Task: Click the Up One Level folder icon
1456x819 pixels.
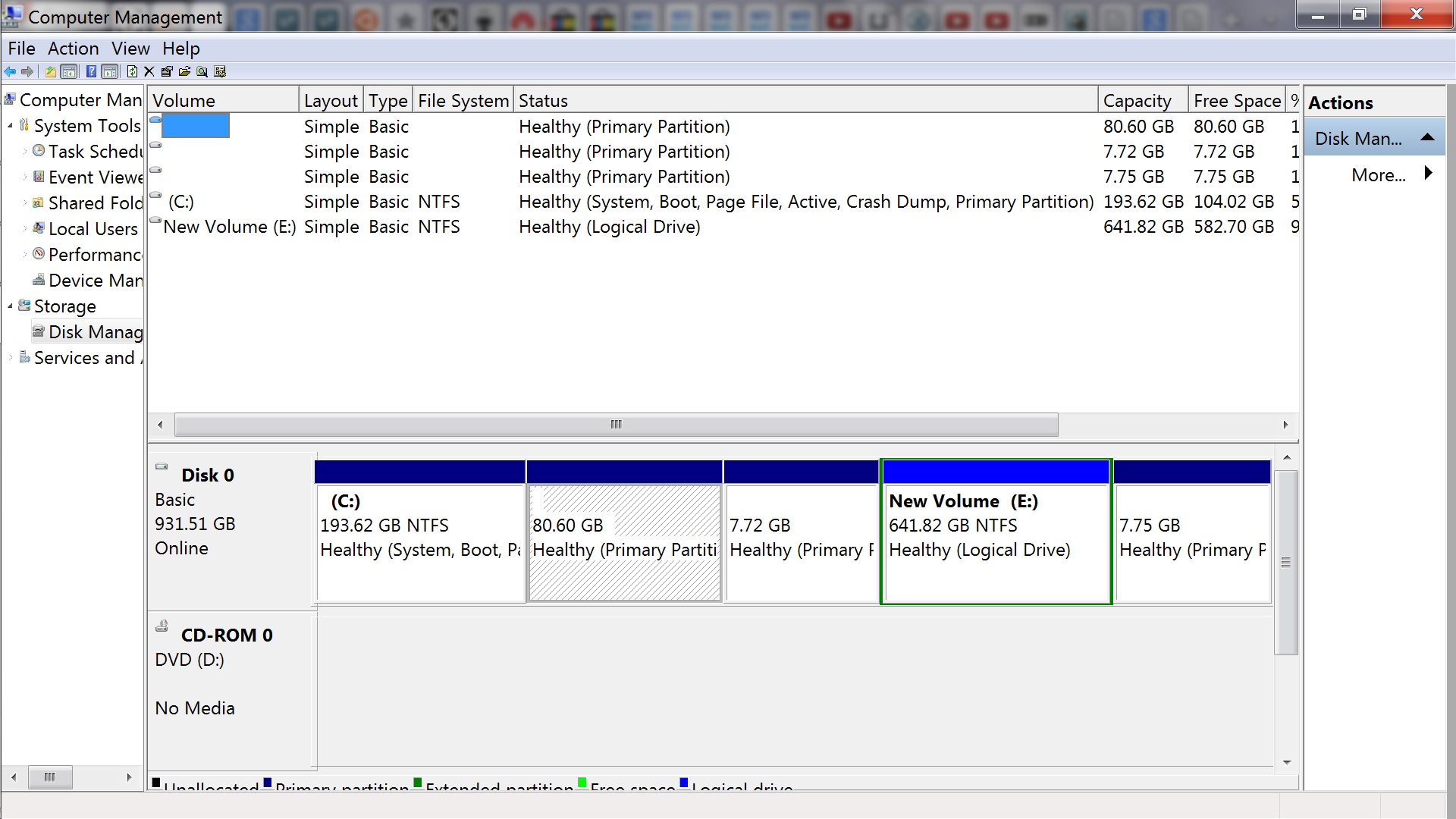Action: tap(50, 71)
